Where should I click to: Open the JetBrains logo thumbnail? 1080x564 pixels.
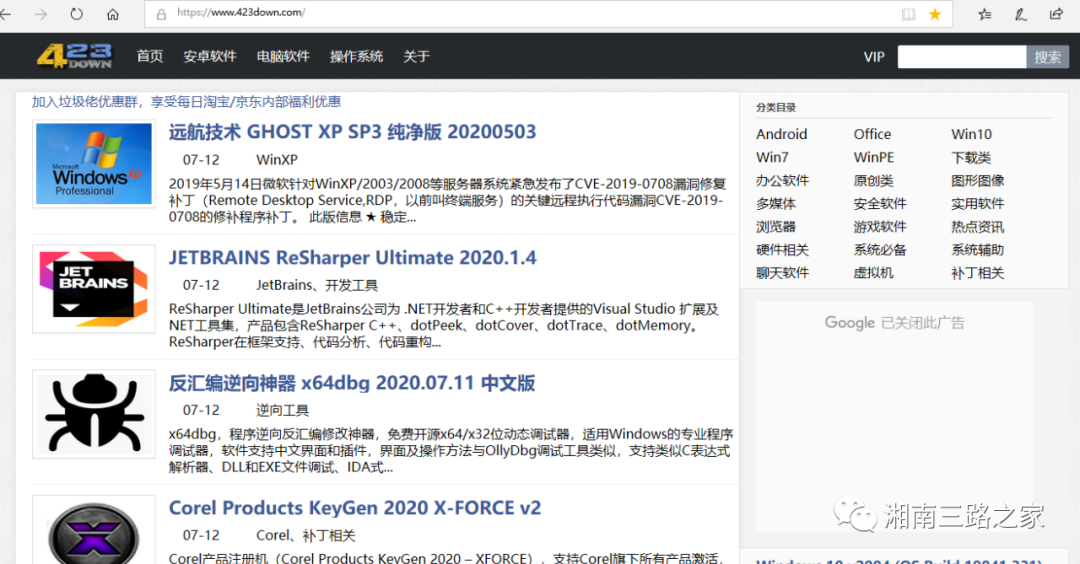[x=94, y=289]
